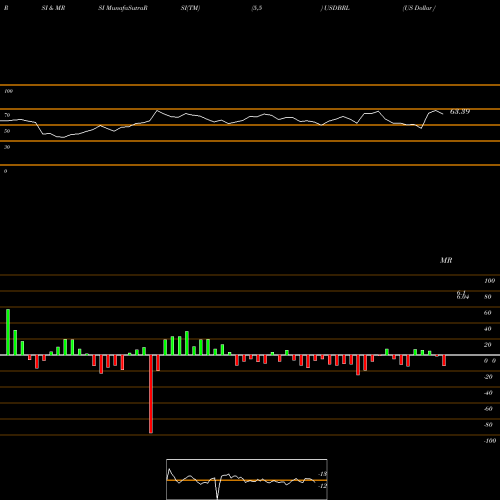Click the MR axis label -40
This screenshot has width=500, height=500.
tap(488, 393)
